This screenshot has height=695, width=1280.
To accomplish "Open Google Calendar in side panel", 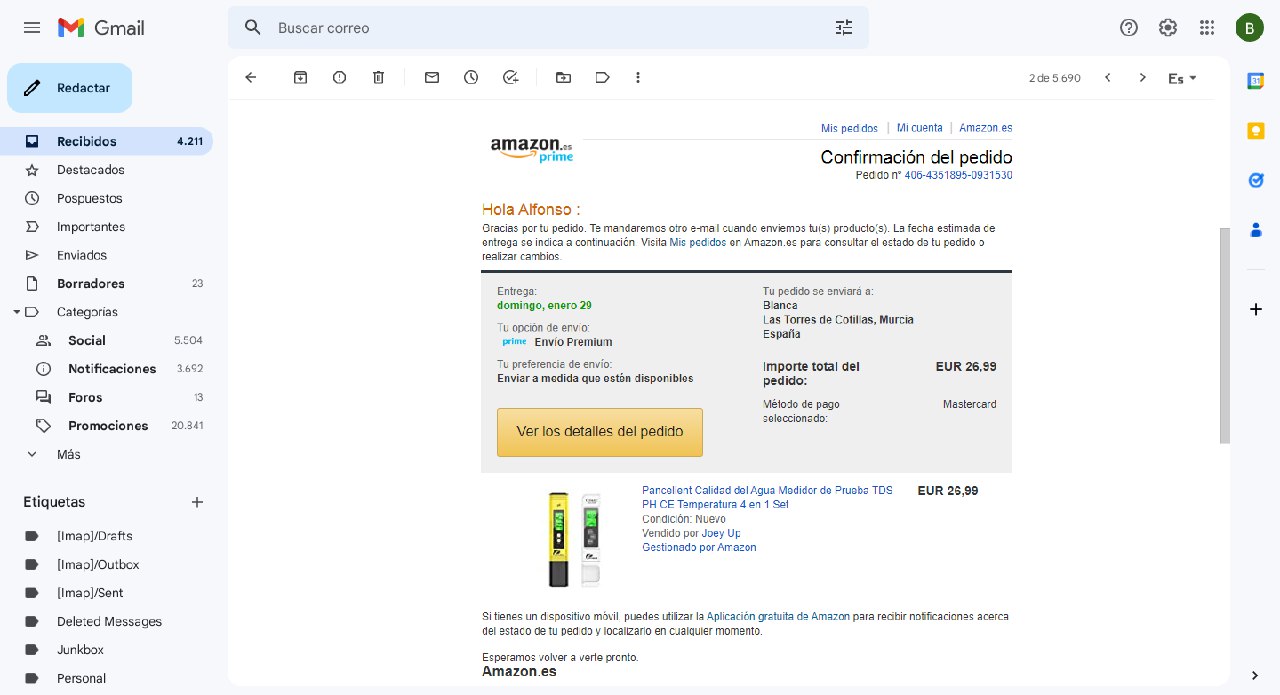I will pos(1255,81).
